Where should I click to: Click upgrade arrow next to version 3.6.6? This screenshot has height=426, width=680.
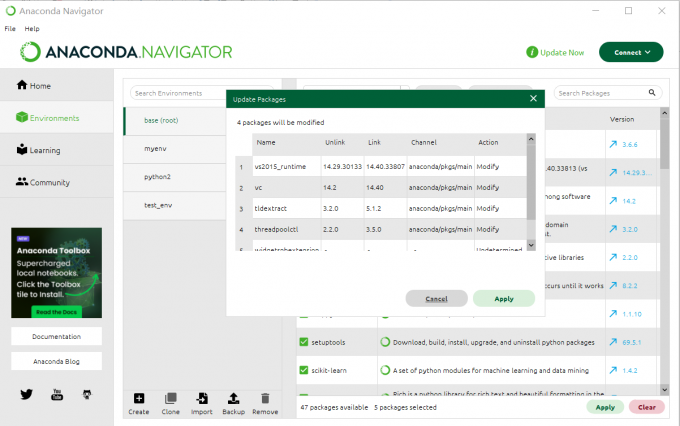(x=613, y=144)
